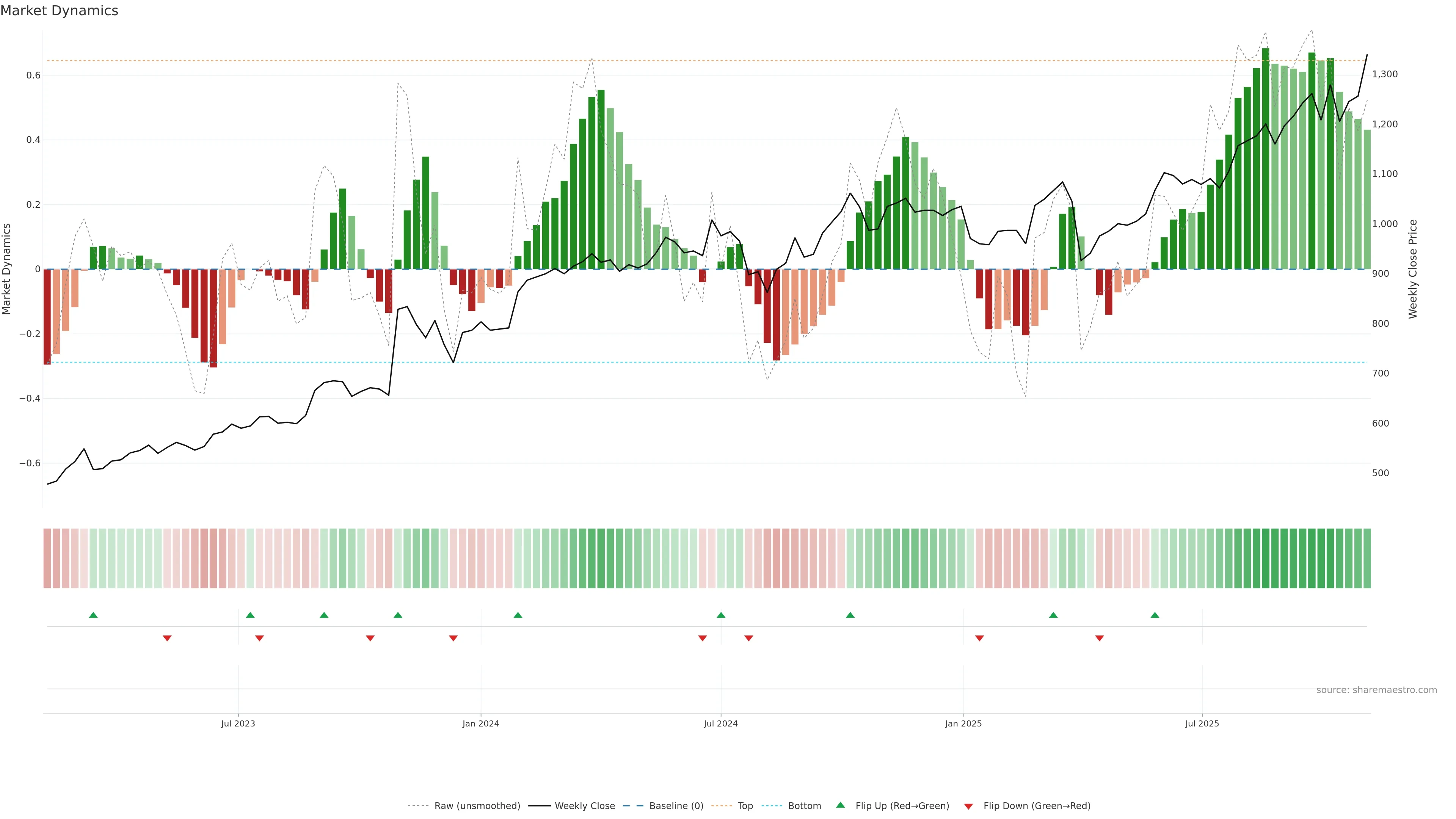Click the source: sharemaestro.com text
This screenshot has height=819, width=1456.
[1376, 690]
